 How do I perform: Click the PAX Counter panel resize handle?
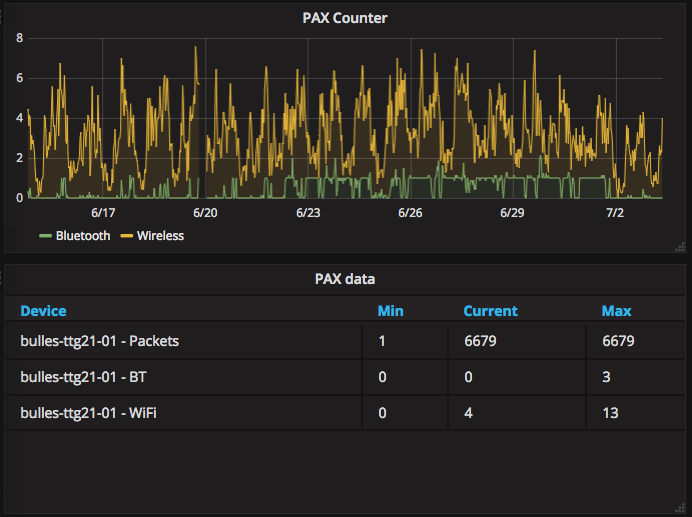pos(680,247)
